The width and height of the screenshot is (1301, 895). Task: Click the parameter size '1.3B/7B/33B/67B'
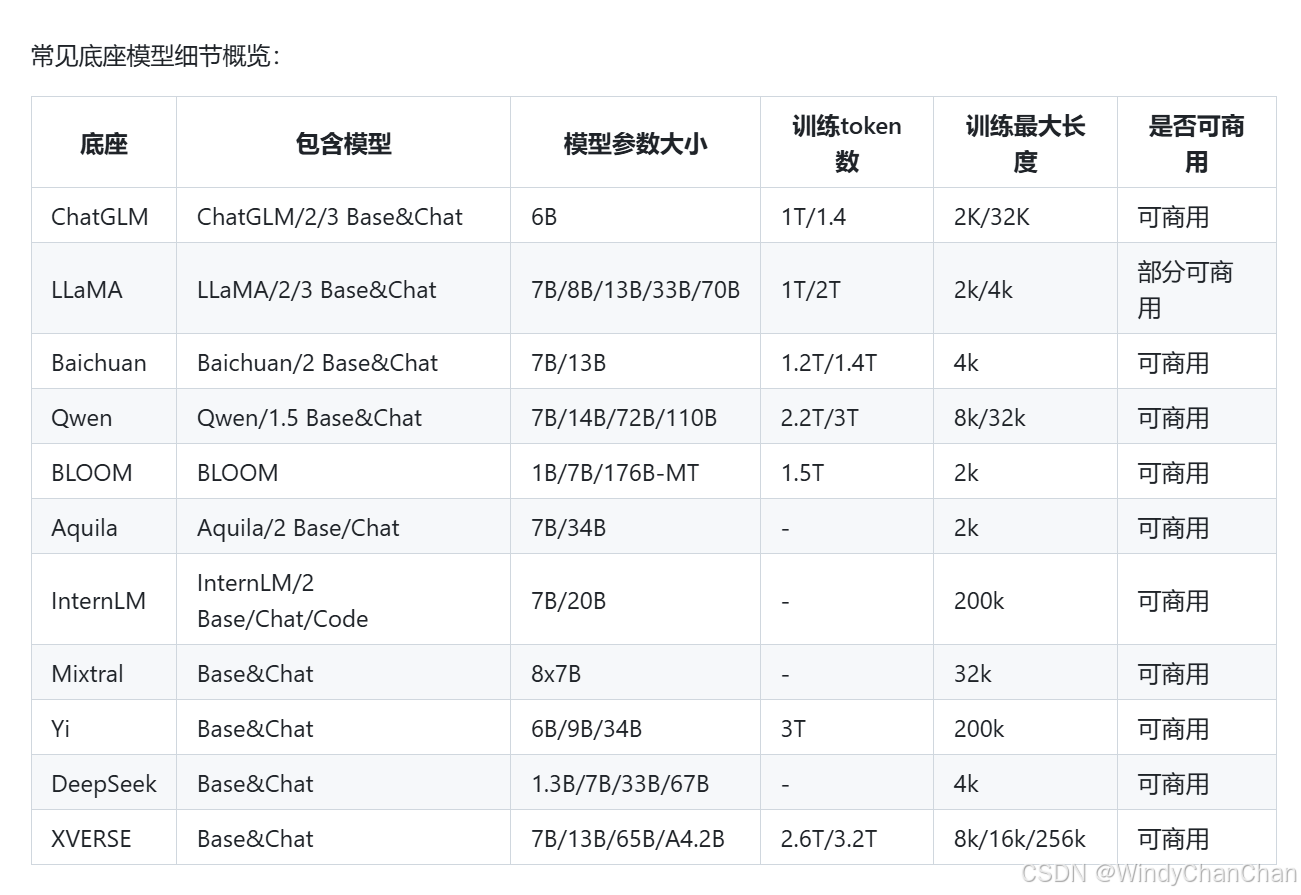click(x=620, y=784)
